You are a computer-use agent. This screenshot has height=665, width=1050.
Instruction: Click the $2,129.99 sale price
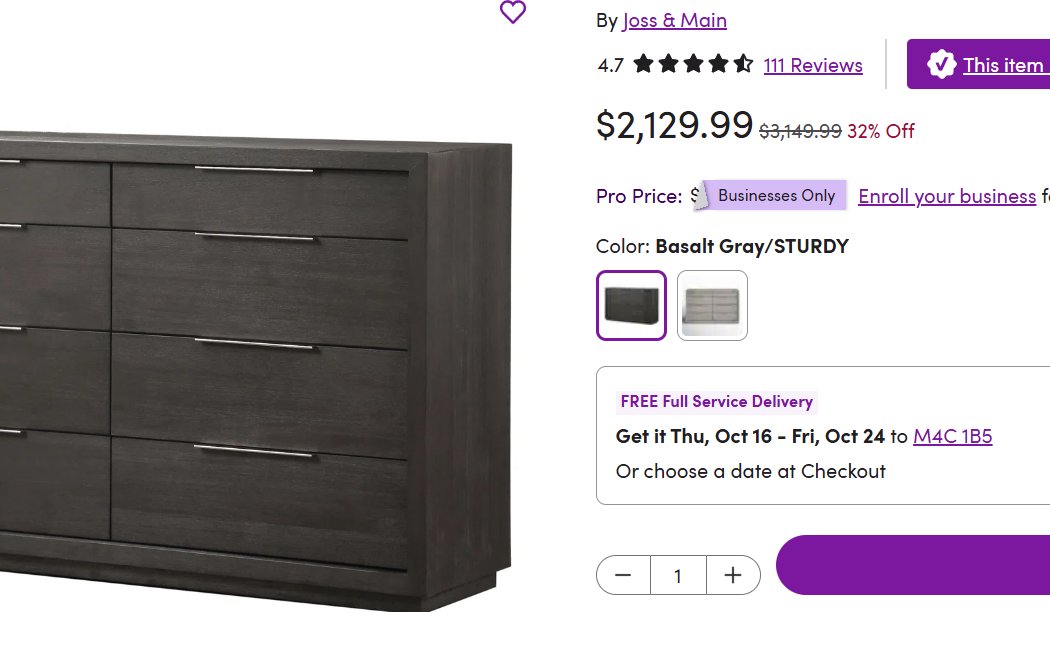(674, 125)
